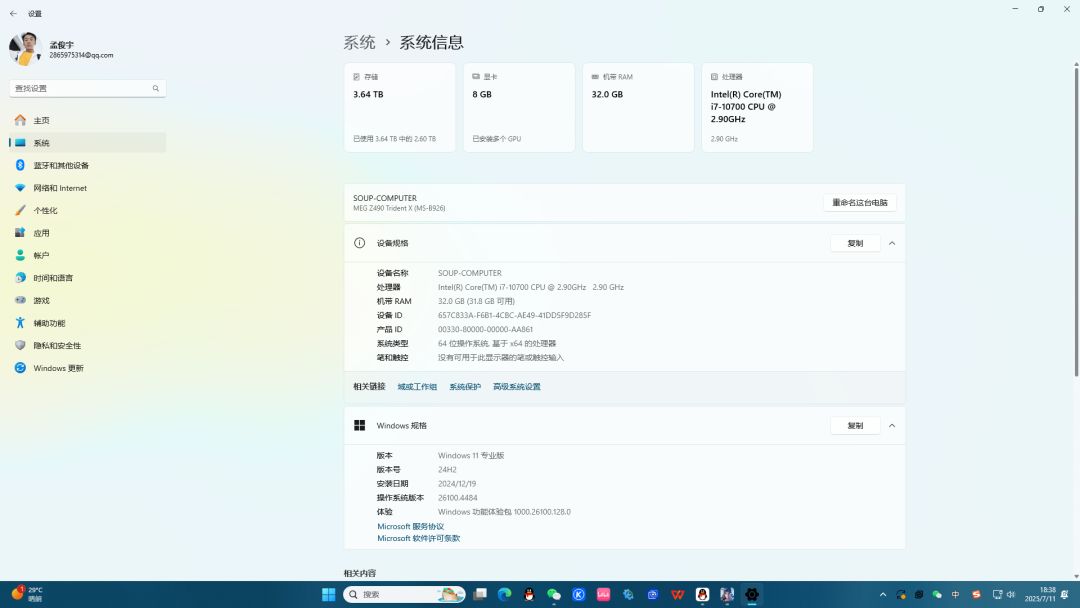Screen dimensions: 1080x608
Task: Open the 主页 home page in sidebar
Action: [87, 120]
